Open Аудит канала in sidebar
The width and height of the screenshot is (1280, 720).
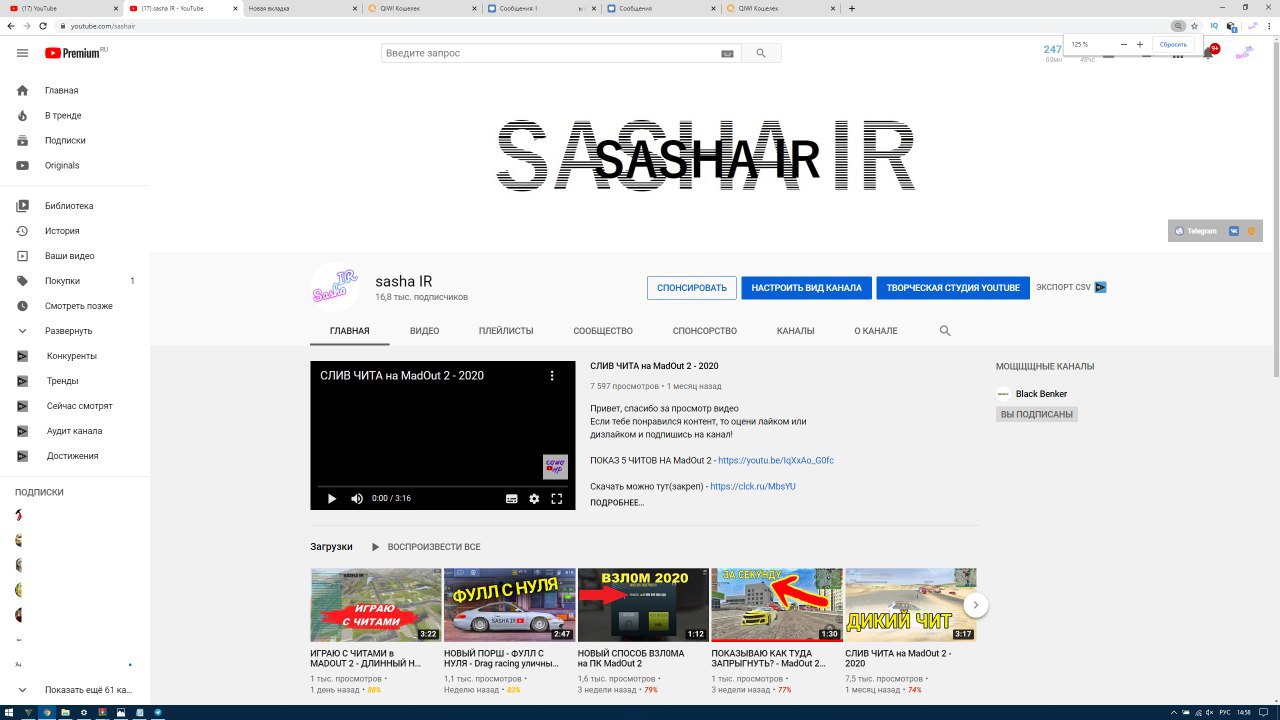(x=75, y=431)
